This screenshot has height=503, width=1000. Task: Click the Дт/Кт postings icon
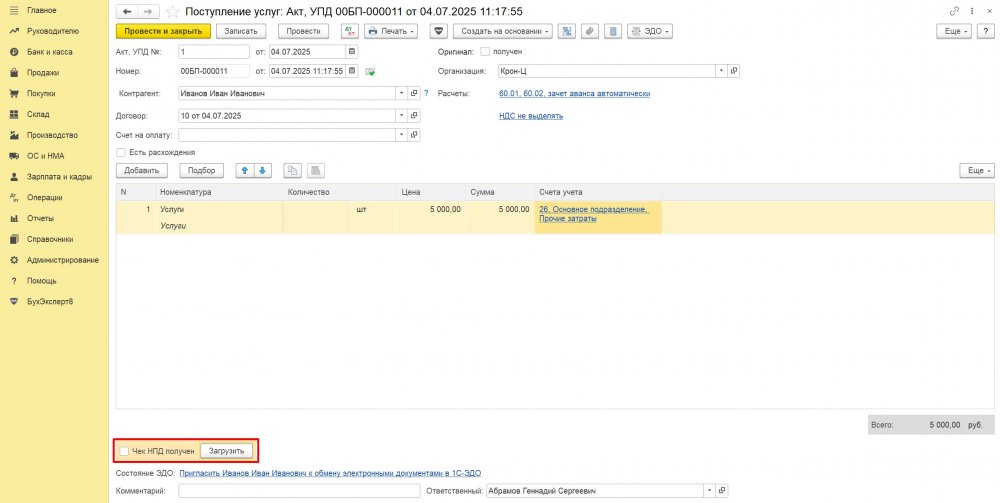pos(349,31)
